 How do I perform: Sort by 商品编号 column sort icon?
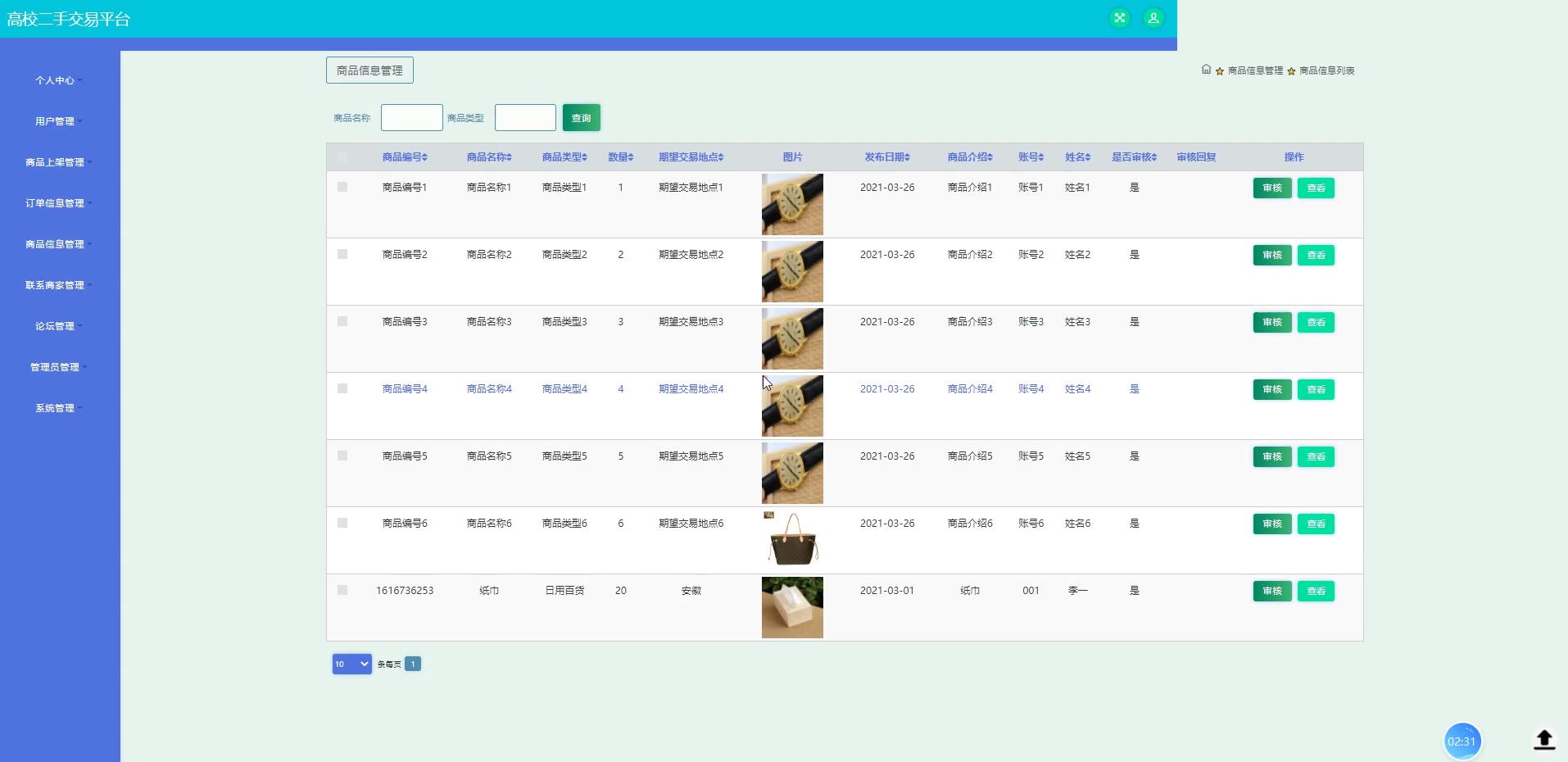click(x=424, y=157)
